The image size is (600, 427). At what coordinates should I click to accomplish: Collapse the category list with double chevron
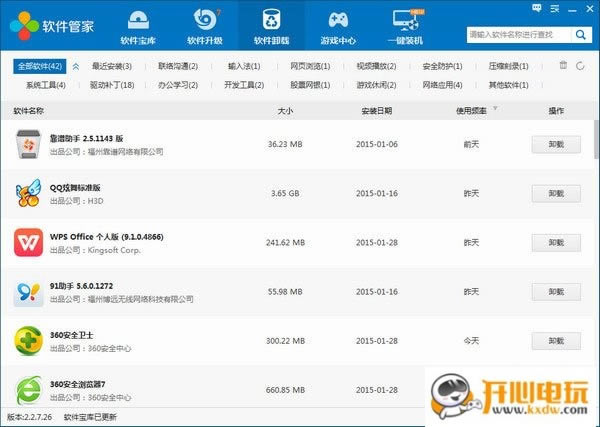click(76, 67)
